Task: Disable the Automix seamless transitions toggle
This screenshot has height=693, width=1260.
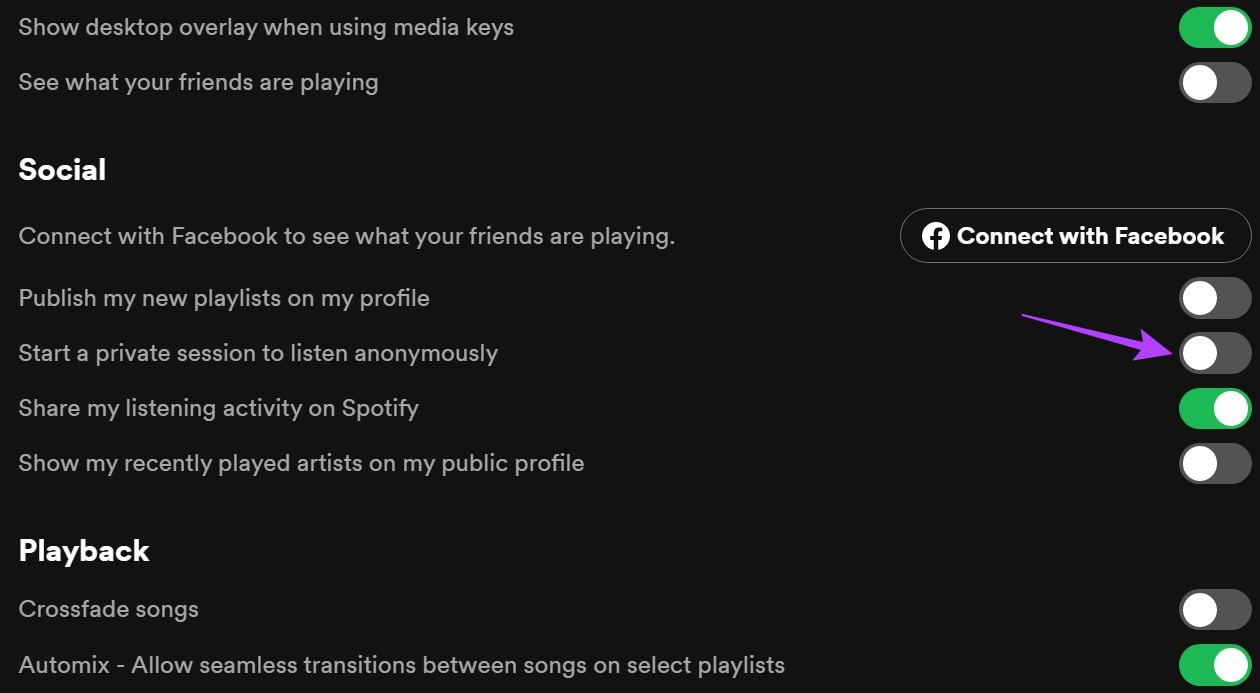Action: pos(1215,665)
